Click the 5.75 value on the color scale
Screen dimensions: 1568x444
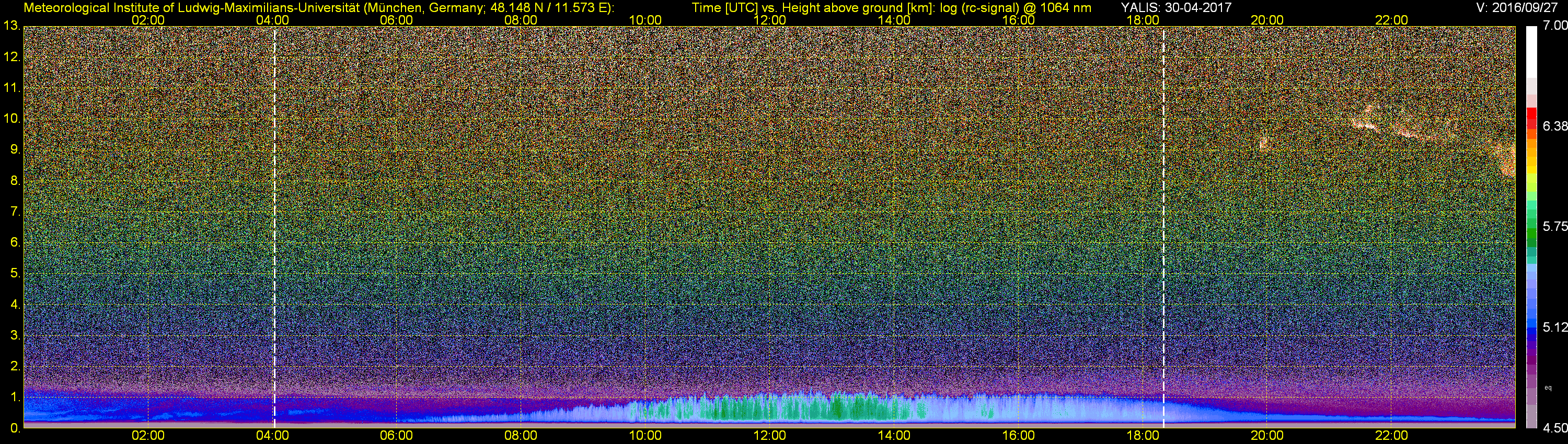[1555, 226]
